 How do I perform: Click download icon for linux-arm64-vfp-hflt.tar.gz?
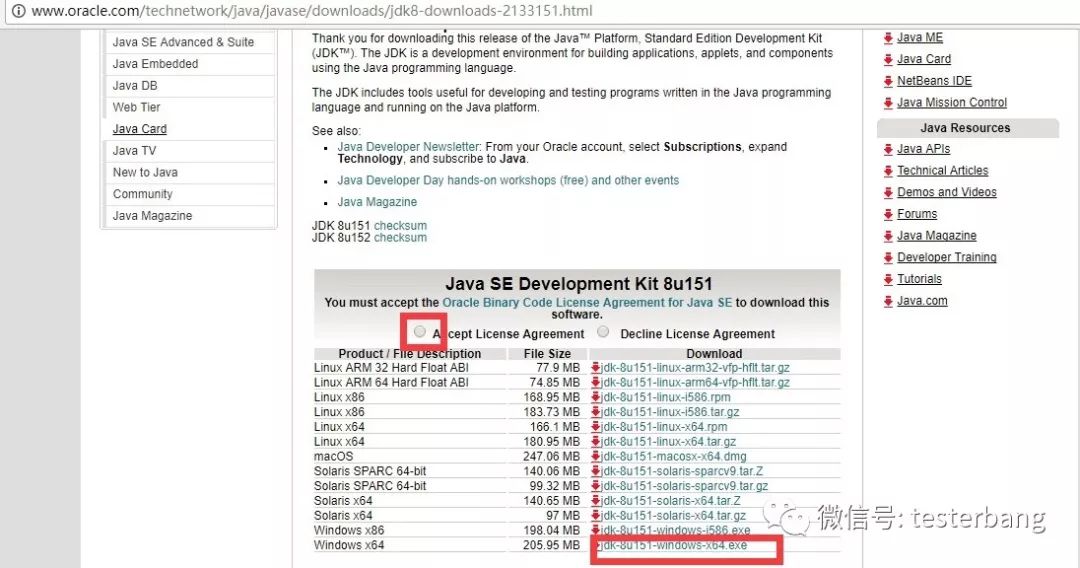pos(596,382)
